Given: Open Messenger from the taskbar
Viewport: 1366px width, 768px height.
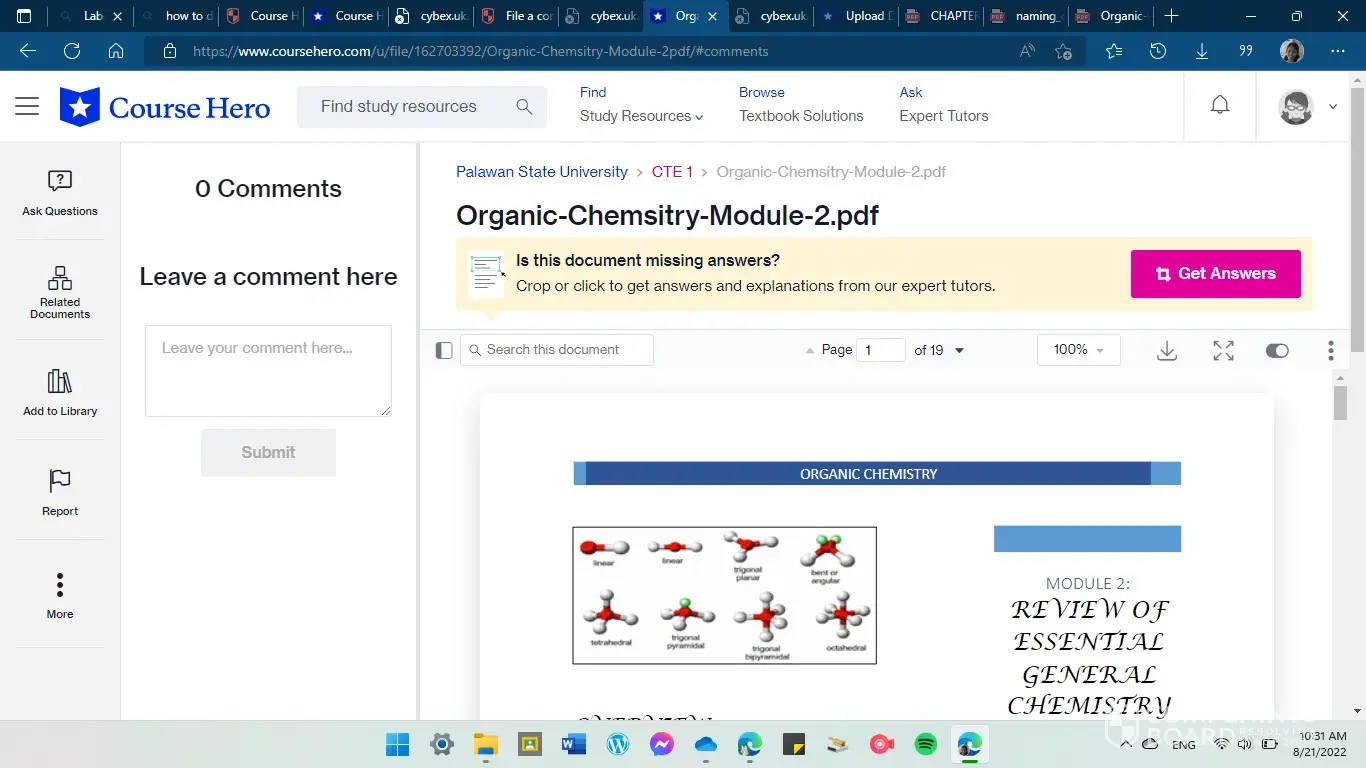Looking at the screenshot, I should pyautogui.click(x=662, y=744).
